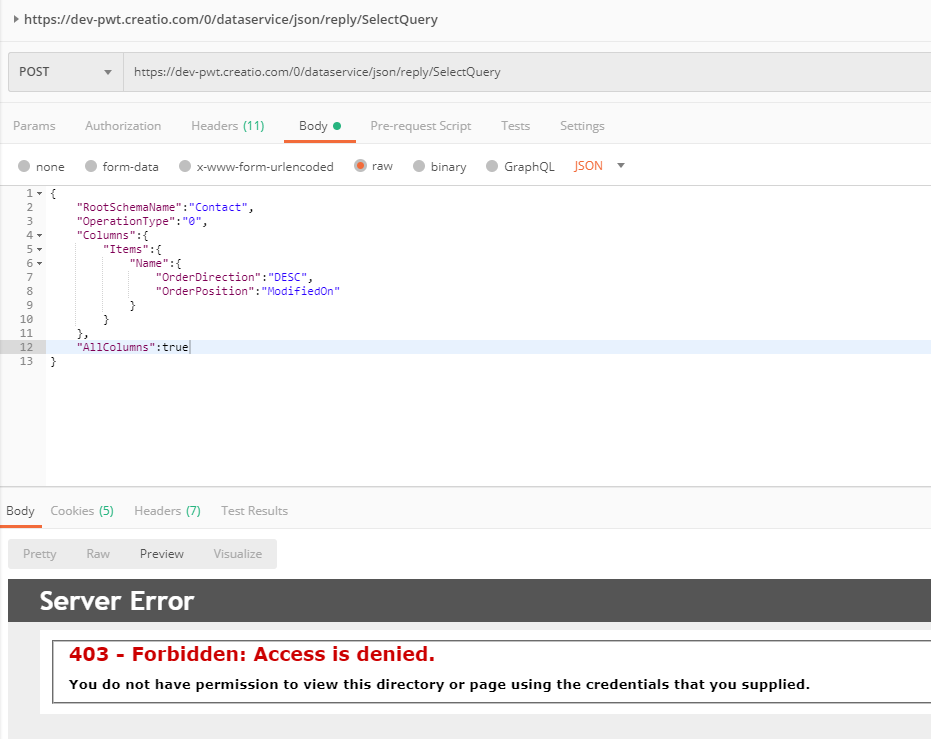Collapse the code fold on line 1
931x739 pixels.
point(39,194)
